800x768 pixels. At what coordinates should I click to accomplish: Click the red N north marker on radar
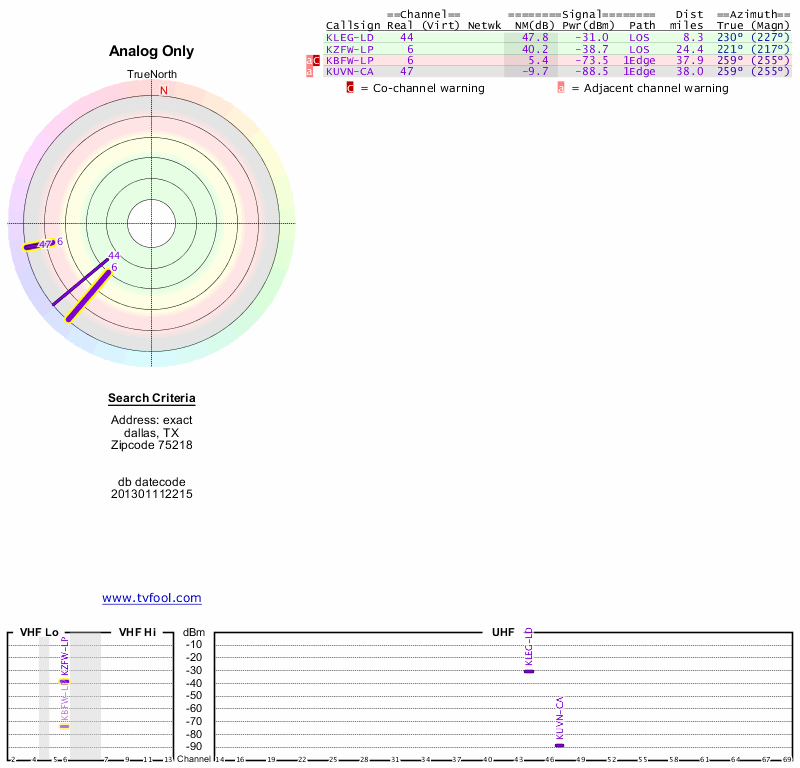pyautogui.click(x=164, y=90)
